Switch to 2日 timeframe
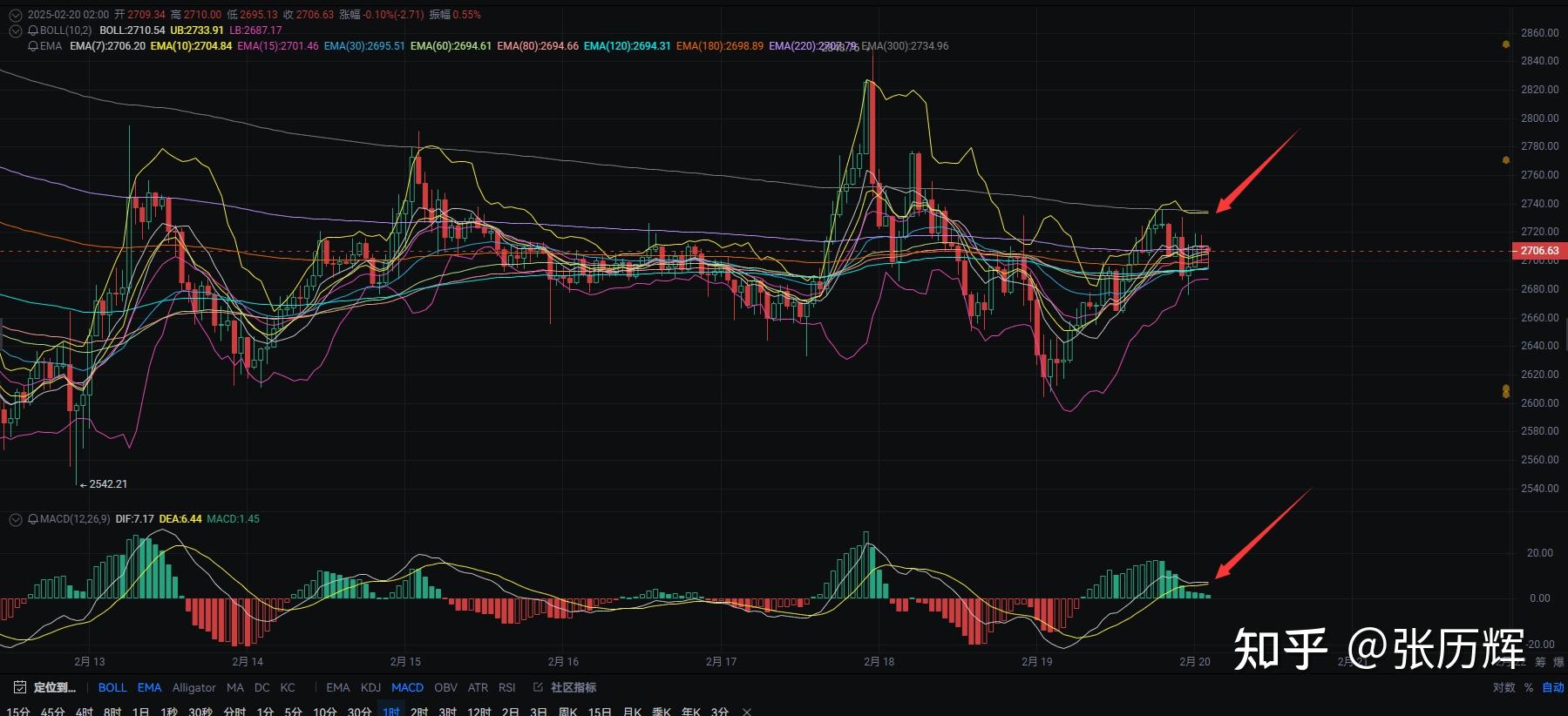 point(510,711)
